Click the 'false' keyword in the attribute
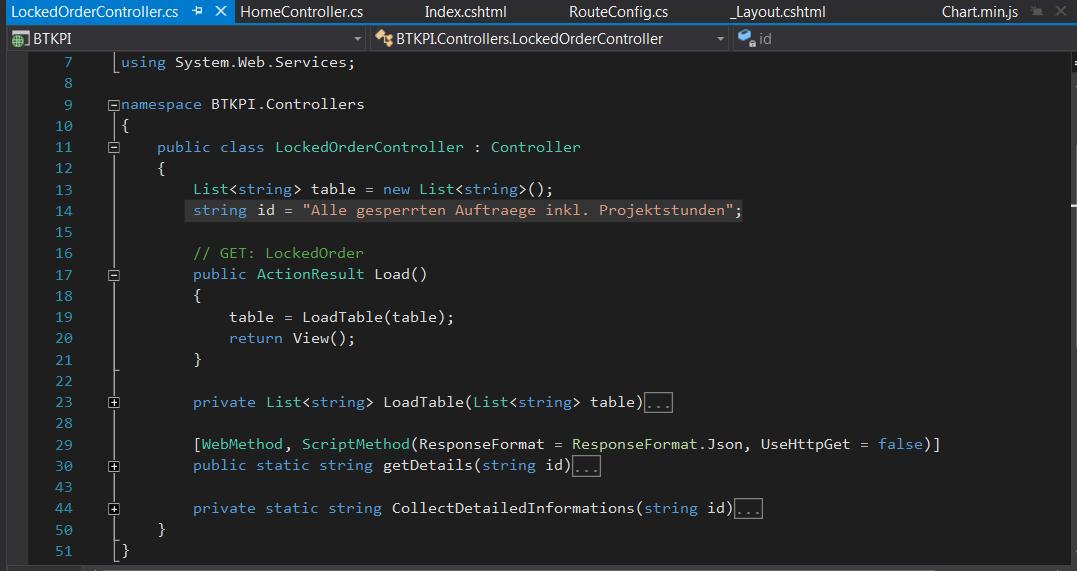Screen dimensions: 1077x571 point(900,445)
